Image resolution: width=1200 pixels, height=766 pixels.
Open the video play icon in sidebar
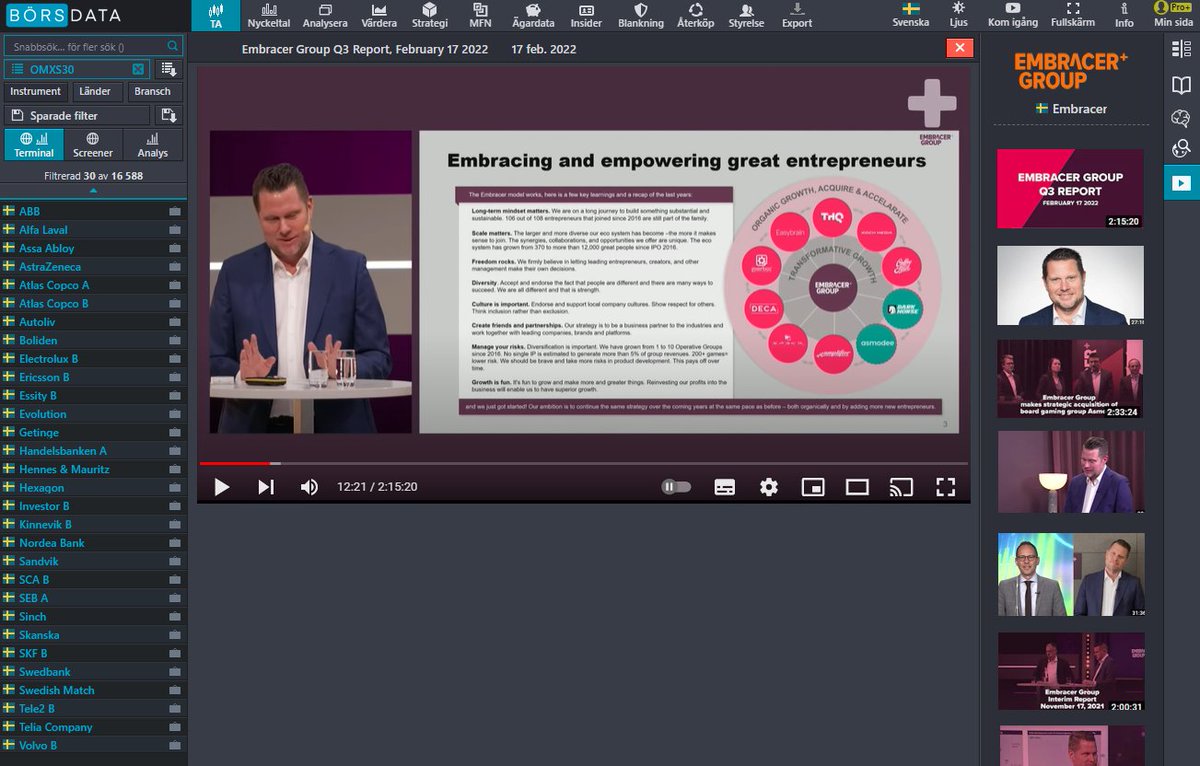(x=1182, y=183)
